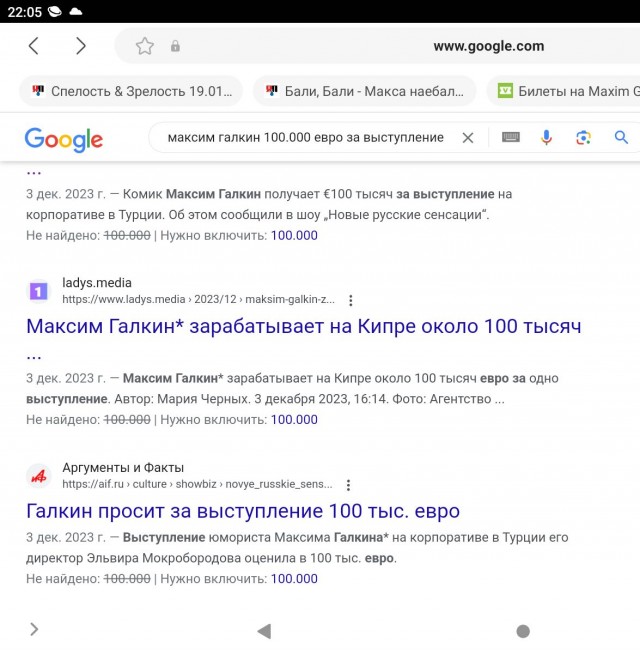
Task: Include 100.000 in the ladys.media result
Action: click(x=294, y=420)
